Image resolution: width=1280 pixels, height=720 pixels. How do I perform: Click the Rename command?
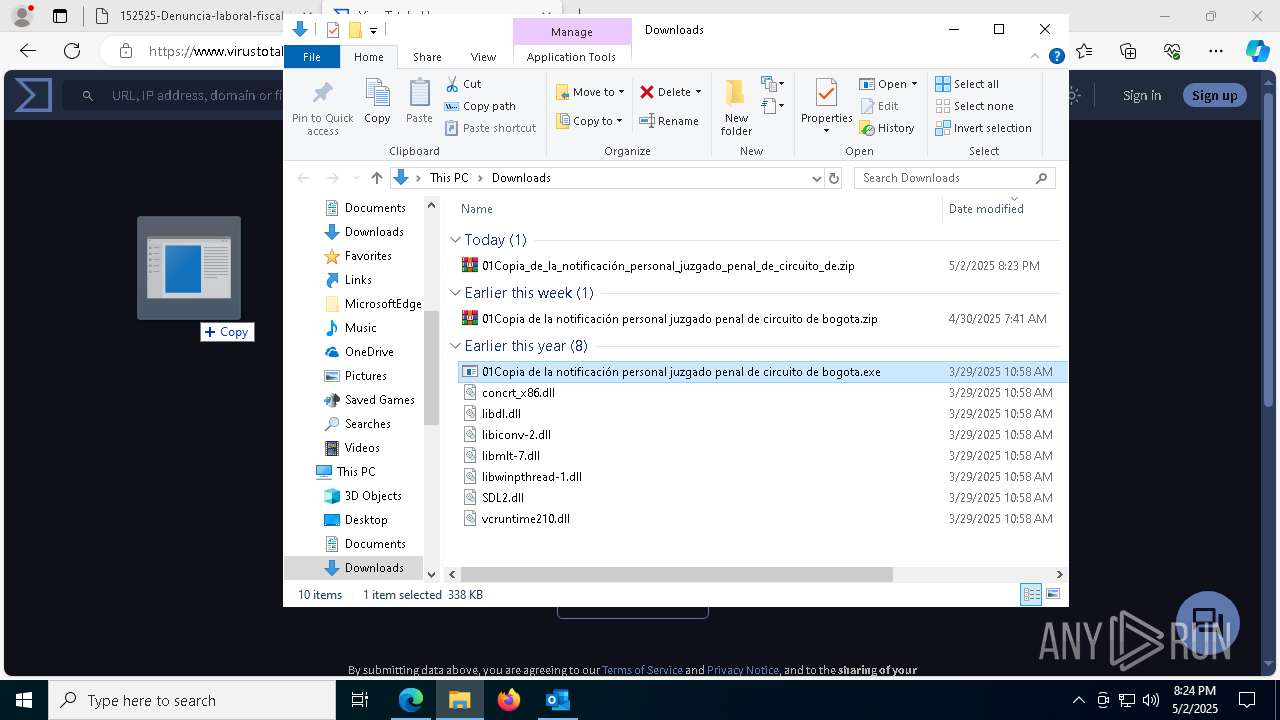click(669, 121)
